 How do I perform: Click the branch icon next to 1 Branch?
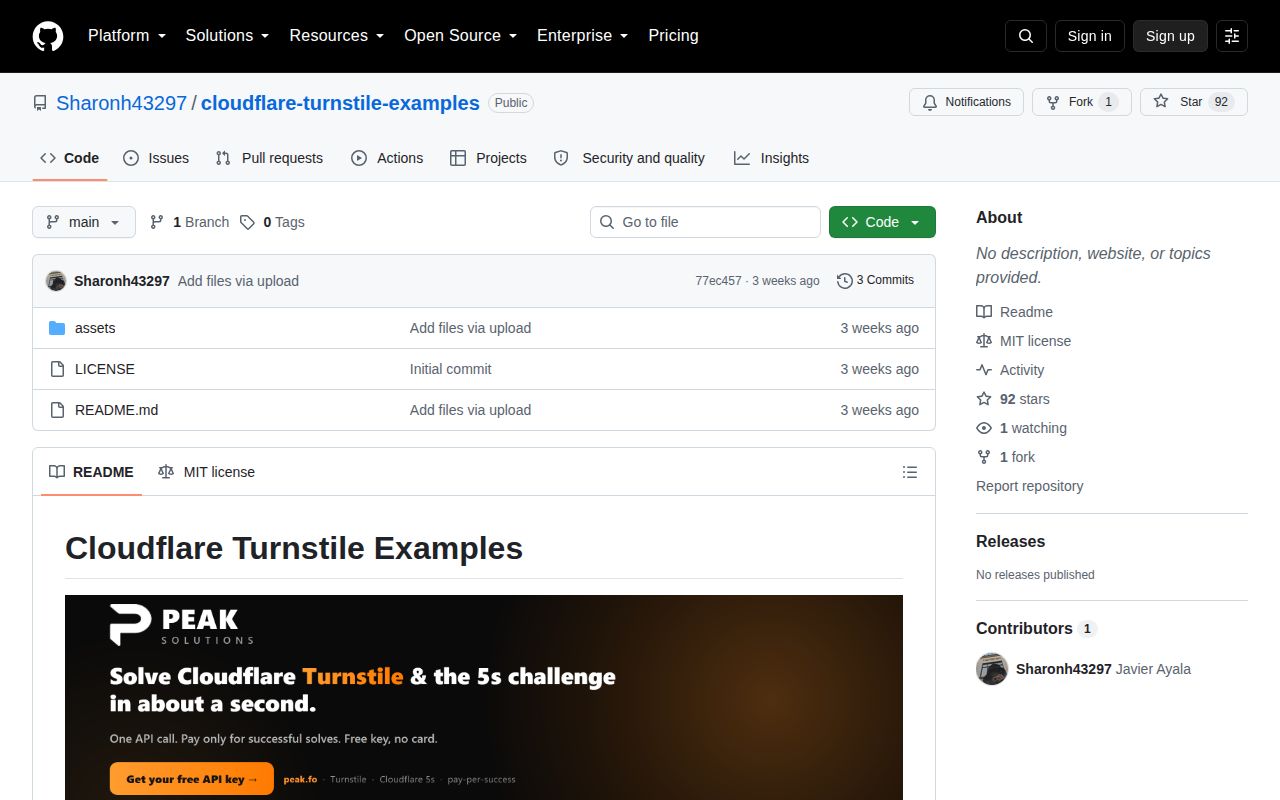[x=157, y=222]
